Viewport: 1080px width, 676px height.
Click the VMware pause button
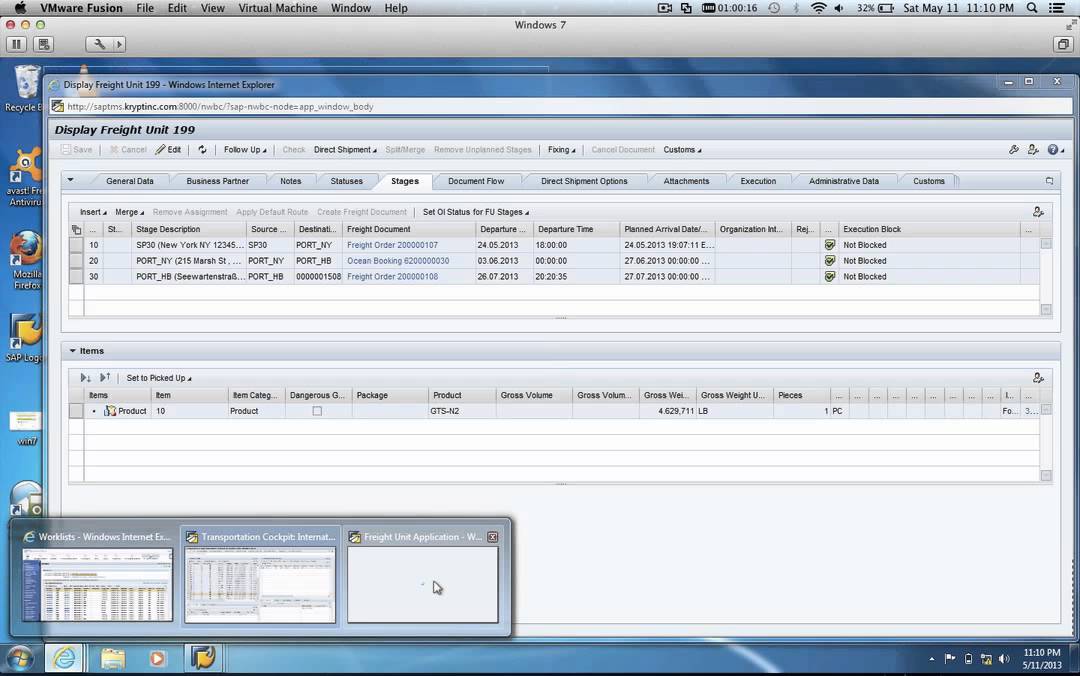click(x=17, y=44)
